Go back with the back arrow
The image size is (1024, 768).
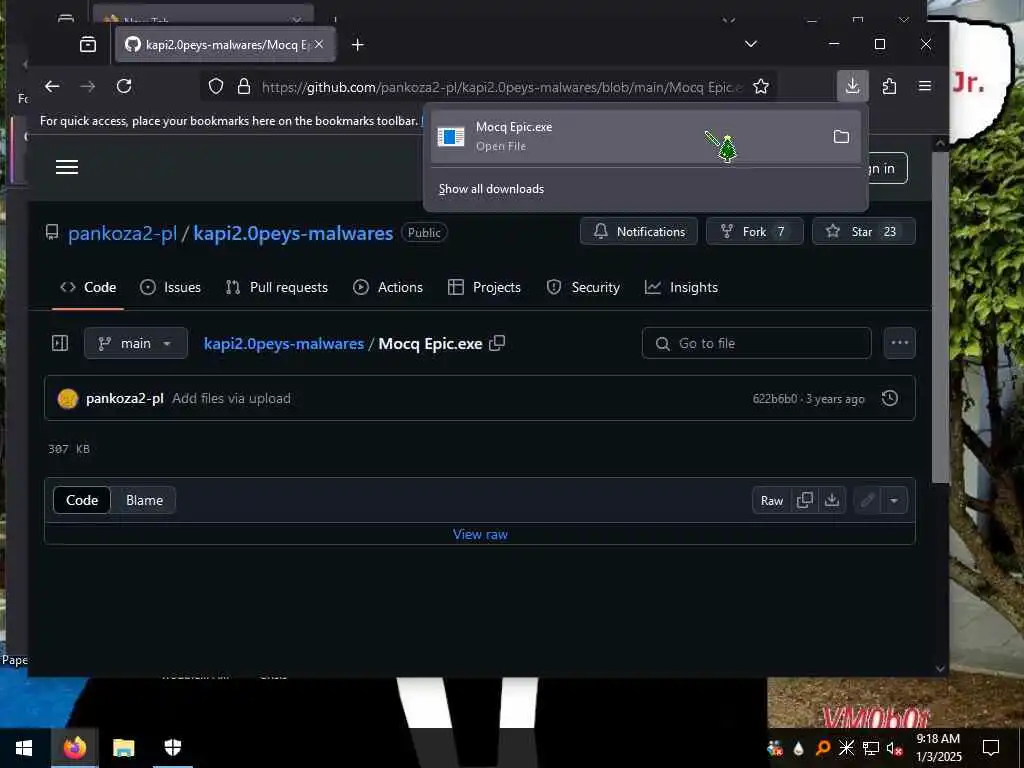(x=52, y=86)
